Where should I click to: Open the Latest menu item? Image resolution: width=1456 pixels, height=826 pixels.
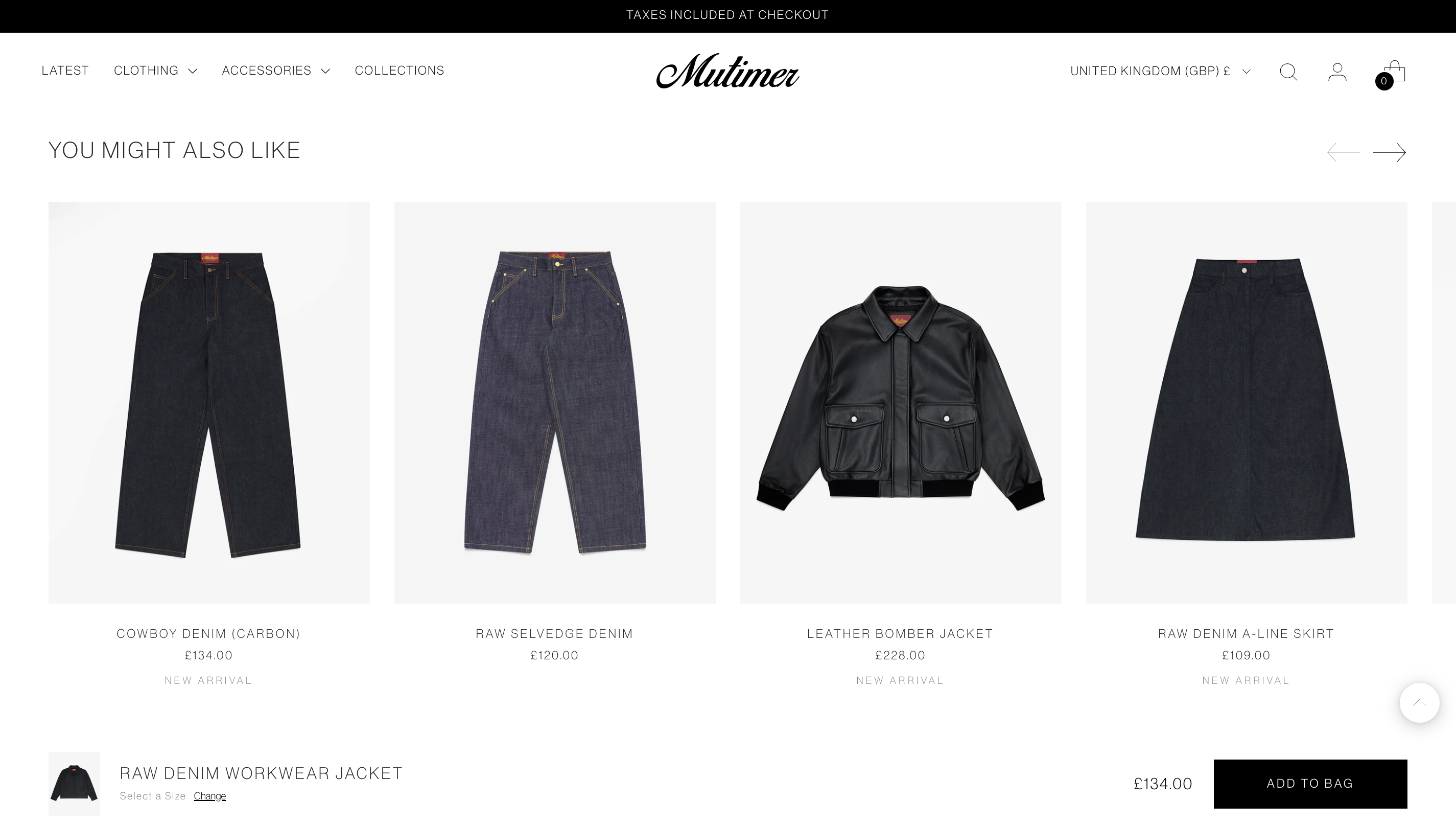point(65,71)
